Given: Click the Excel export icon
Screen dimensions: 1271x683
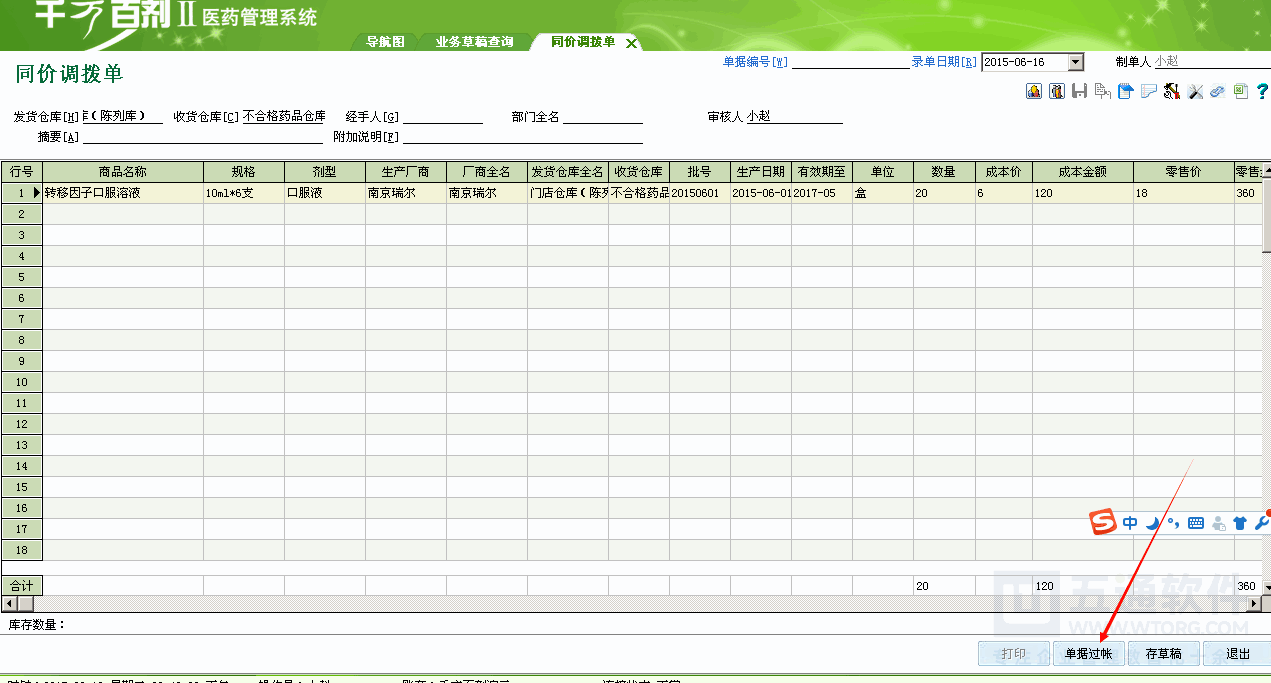Looking at the screenshot, I should [1240, 91].
